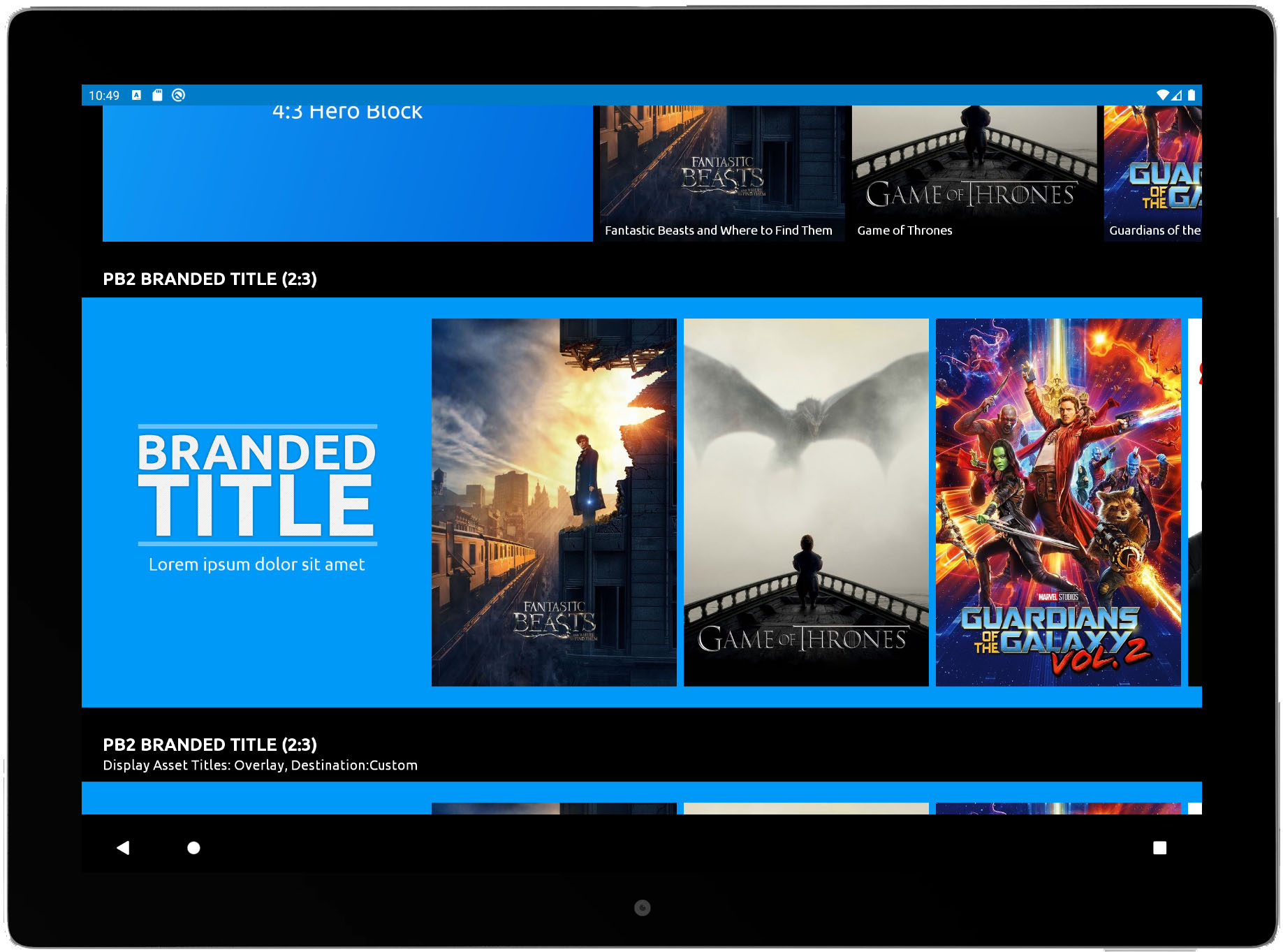Open Fantastic Beasts landscape thumbnail in top row
Screen dimensions: 1283x952
coord(722,173)
